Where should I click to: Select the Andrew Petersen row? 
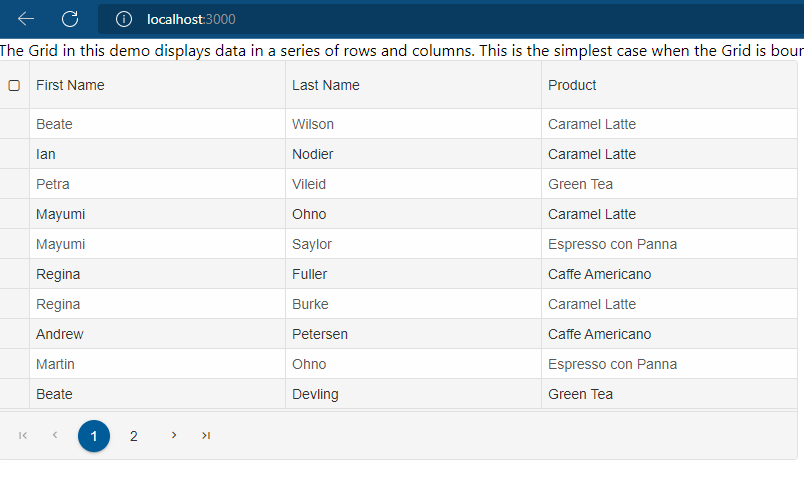398,334
